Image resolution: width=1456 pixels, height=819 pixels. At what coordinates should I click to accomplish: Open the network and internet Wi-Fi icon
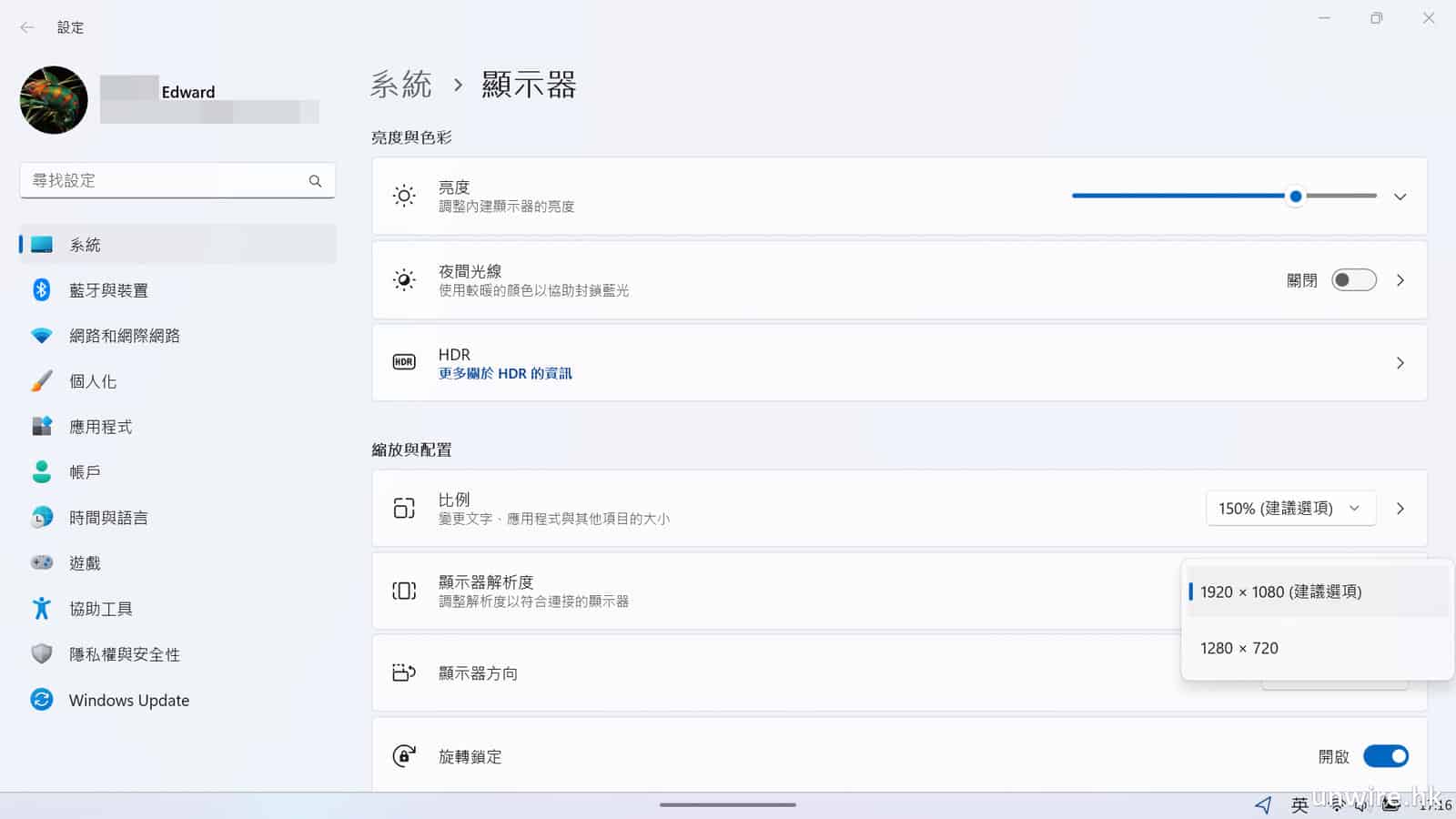pyautogui.click(x=42, y=336)
